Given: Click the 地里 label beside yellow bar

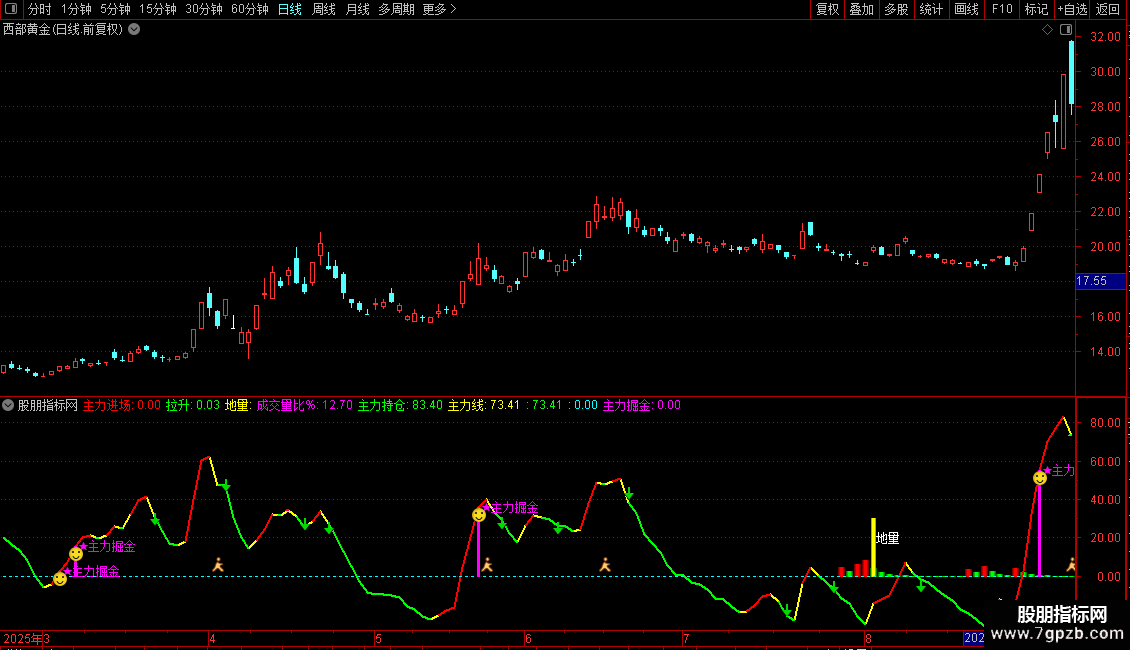Looking at the screenshot, I should [888, 538].
